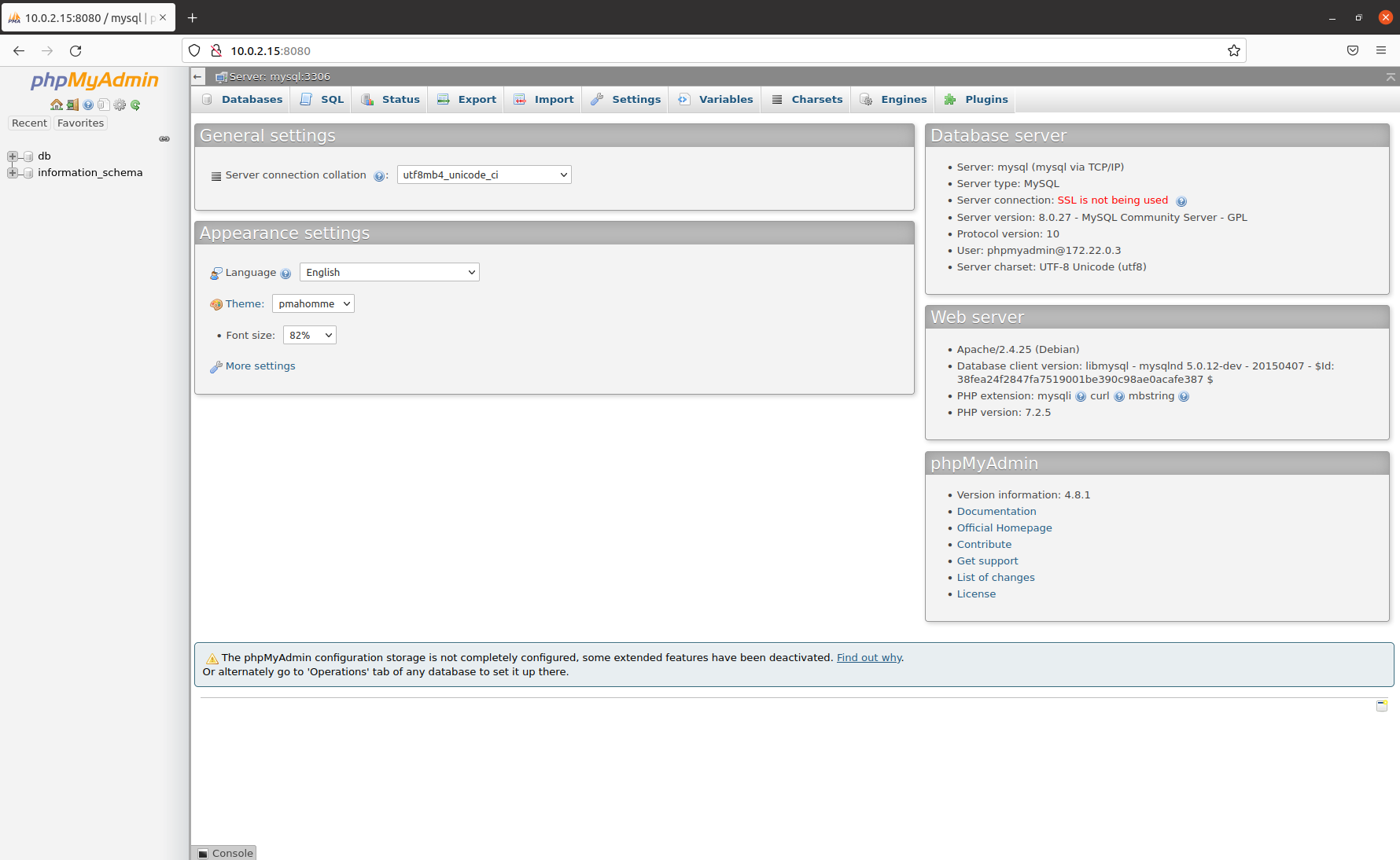
Task: Close the 10.0.2.15:8080 browser tab
Action: (x=163, y=17)
